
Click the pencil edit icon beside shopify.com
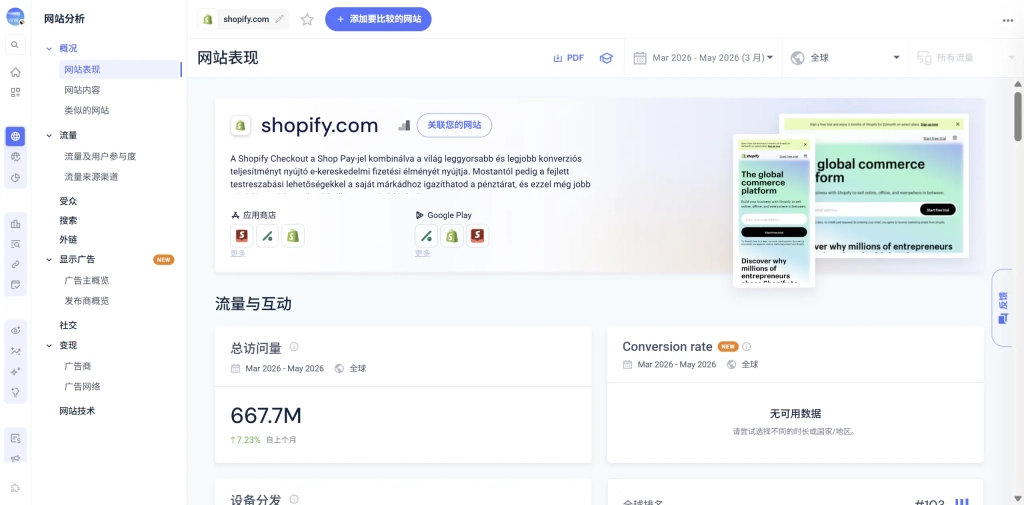[x=280, y=19]
